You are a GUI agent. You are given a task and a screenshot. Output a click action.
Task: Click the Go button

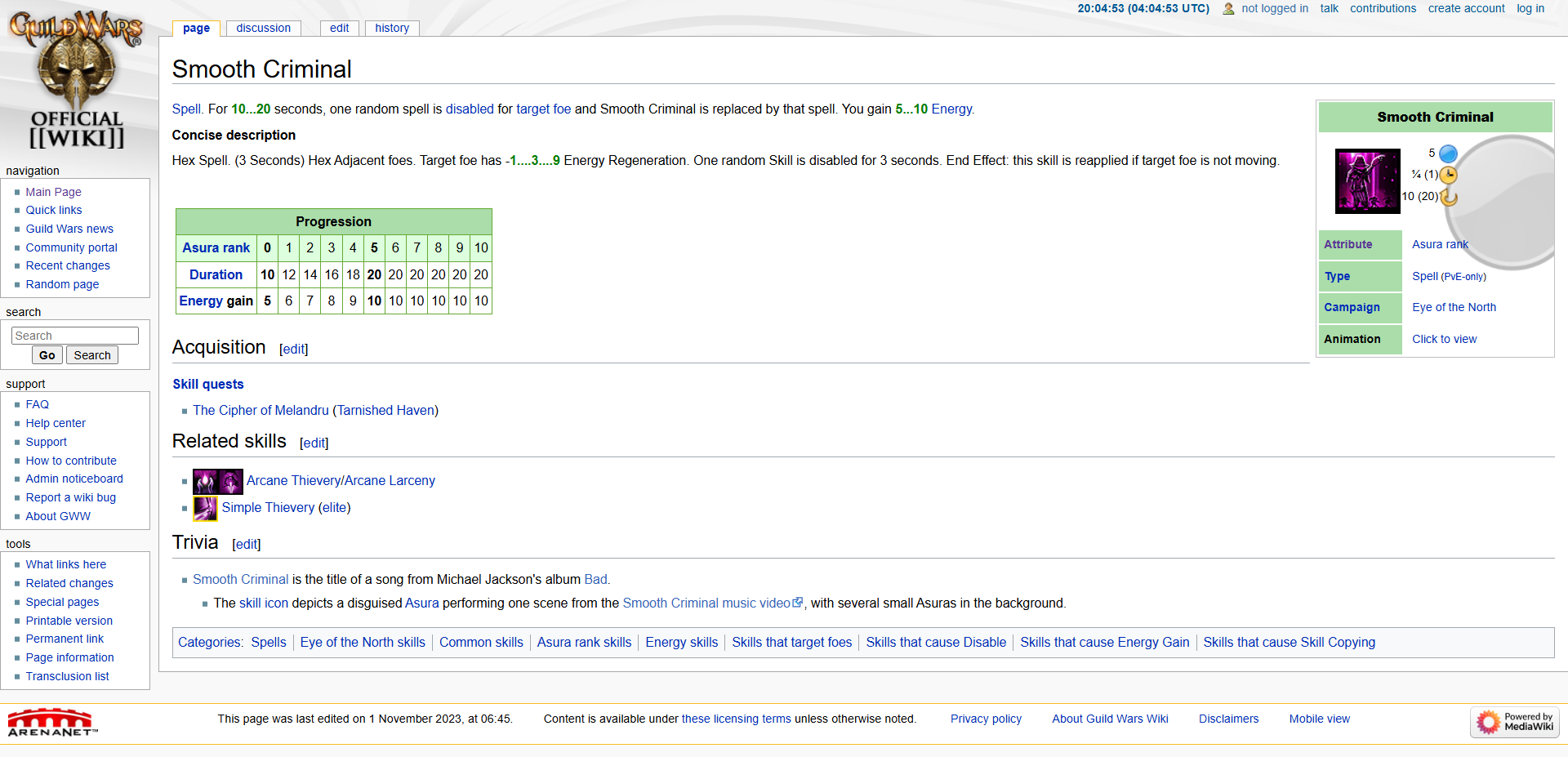47,355
